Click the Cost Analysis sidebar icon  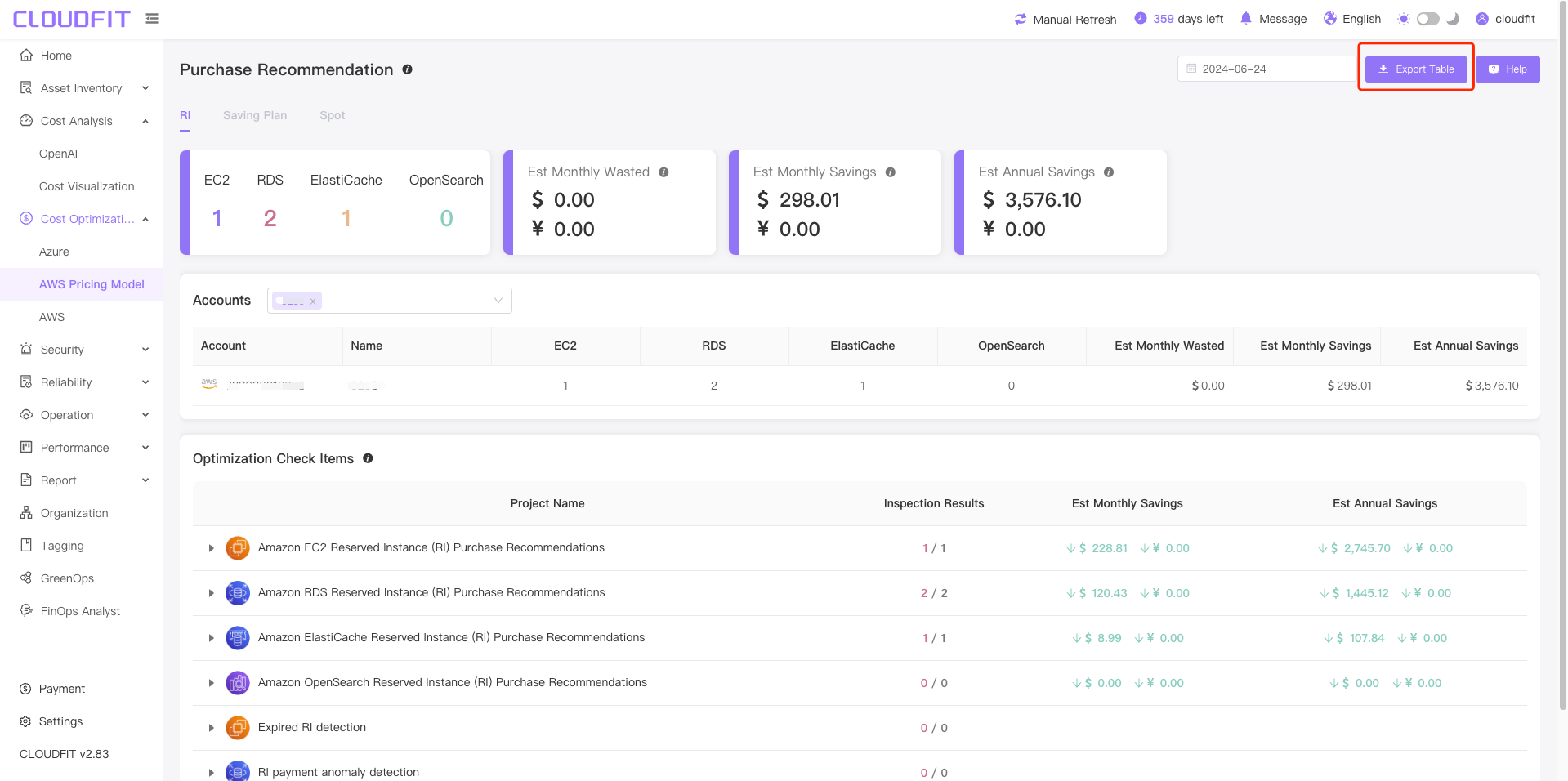tap(26, 120)
